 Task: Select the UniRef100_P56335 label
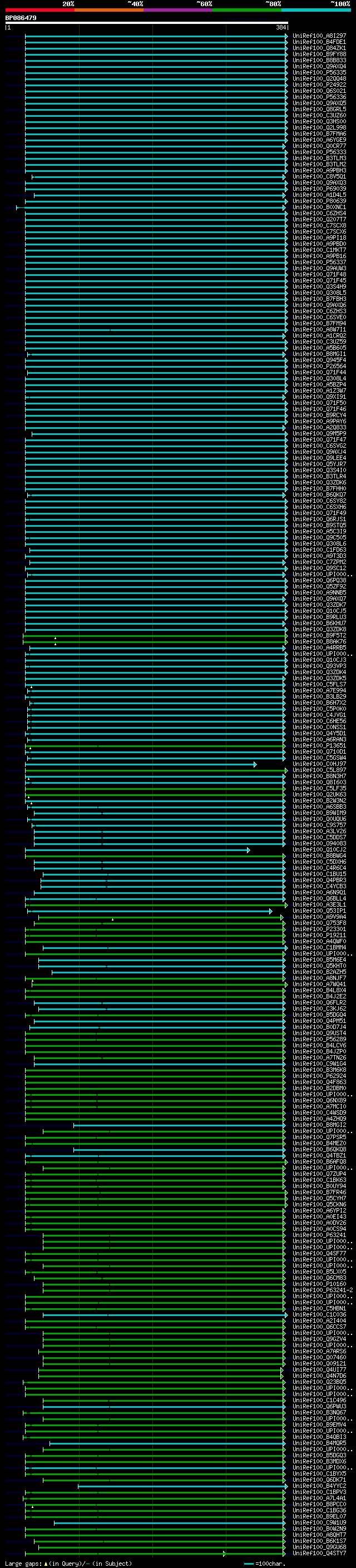(x=319, y=72)
